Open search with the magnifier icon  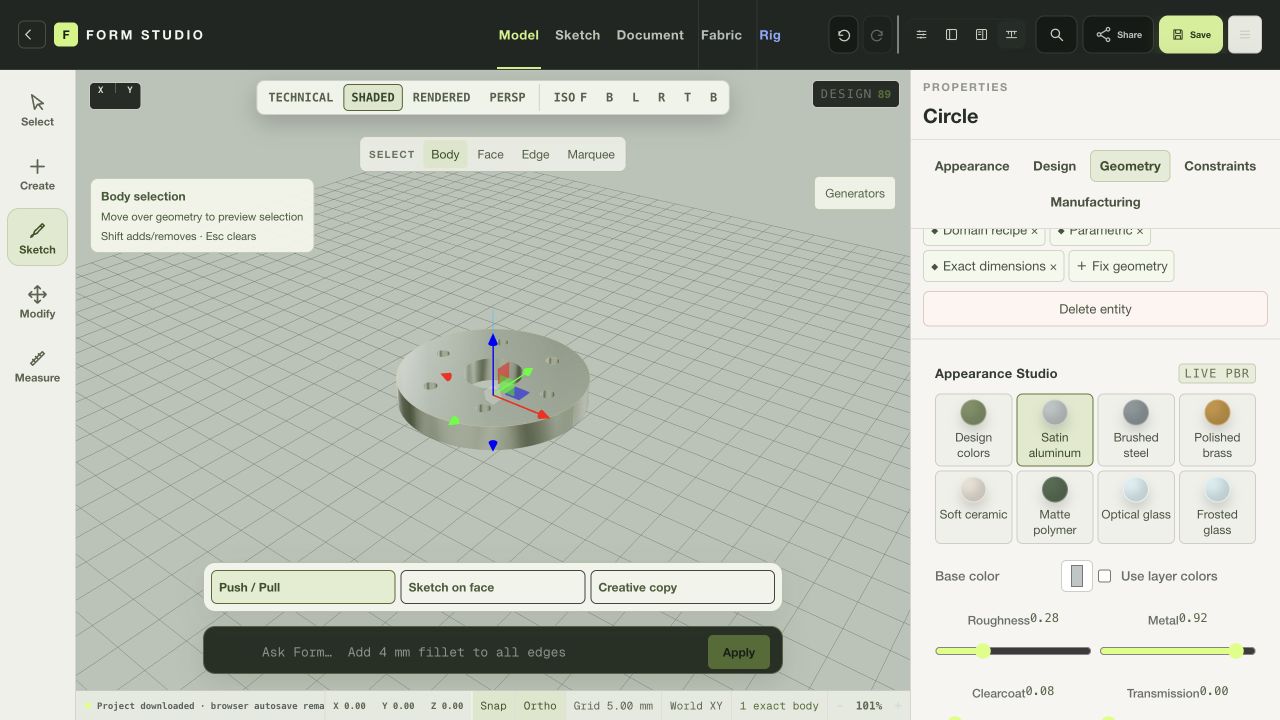pyautogui.click(x=1056, y=35)
